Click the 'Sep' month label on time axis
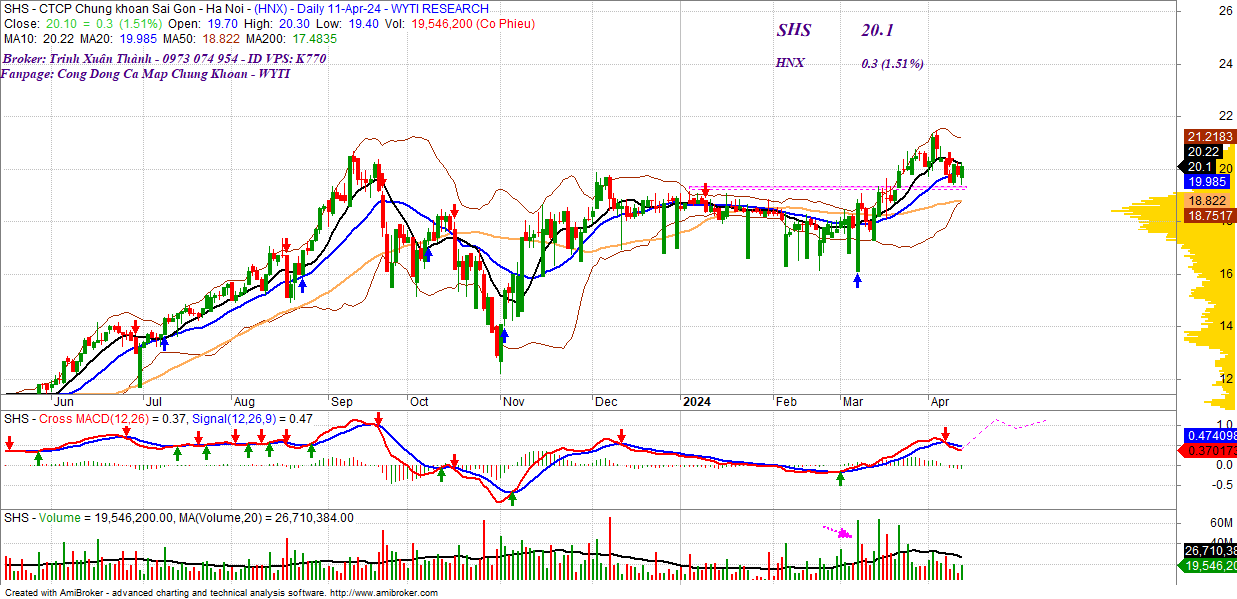 coord(340,401)
